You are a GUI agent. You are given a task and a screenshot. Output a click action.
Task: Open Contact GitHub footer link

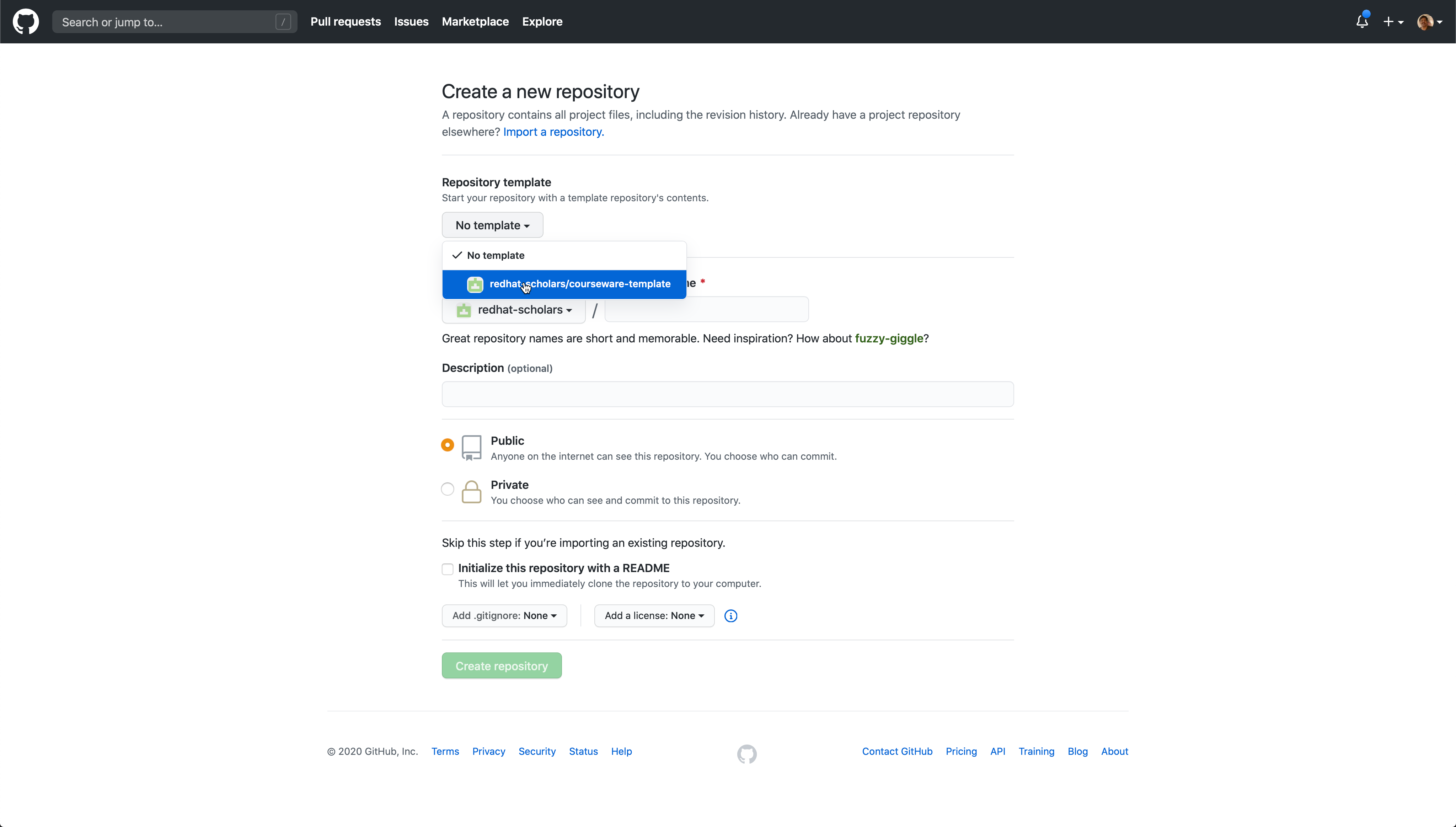click(x=897, y=752)
